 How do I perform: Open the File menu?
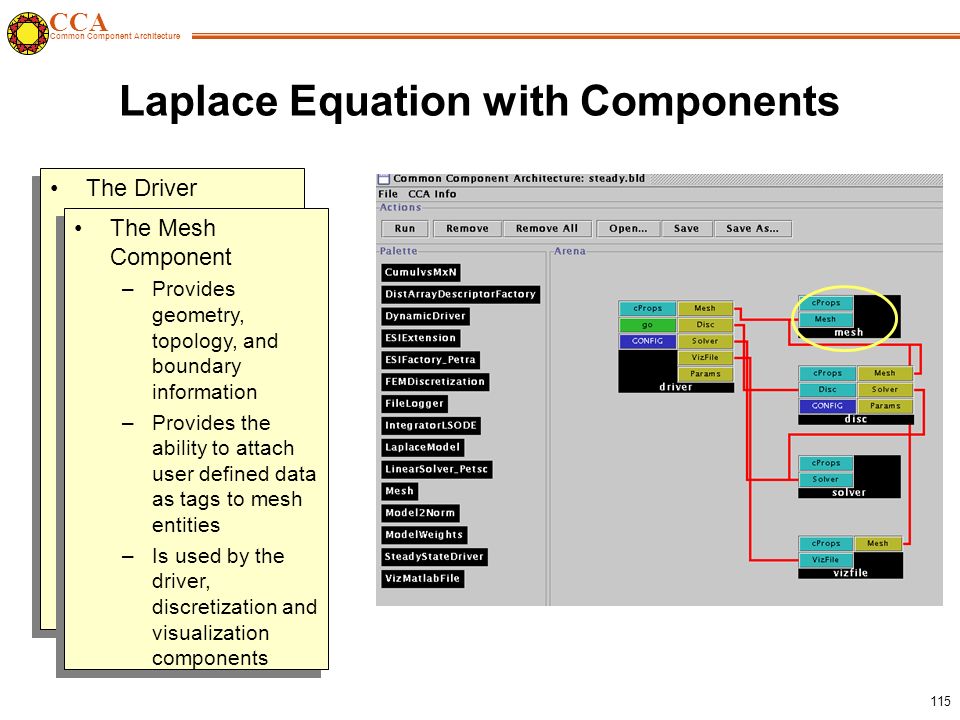click(x=388, y=194)
